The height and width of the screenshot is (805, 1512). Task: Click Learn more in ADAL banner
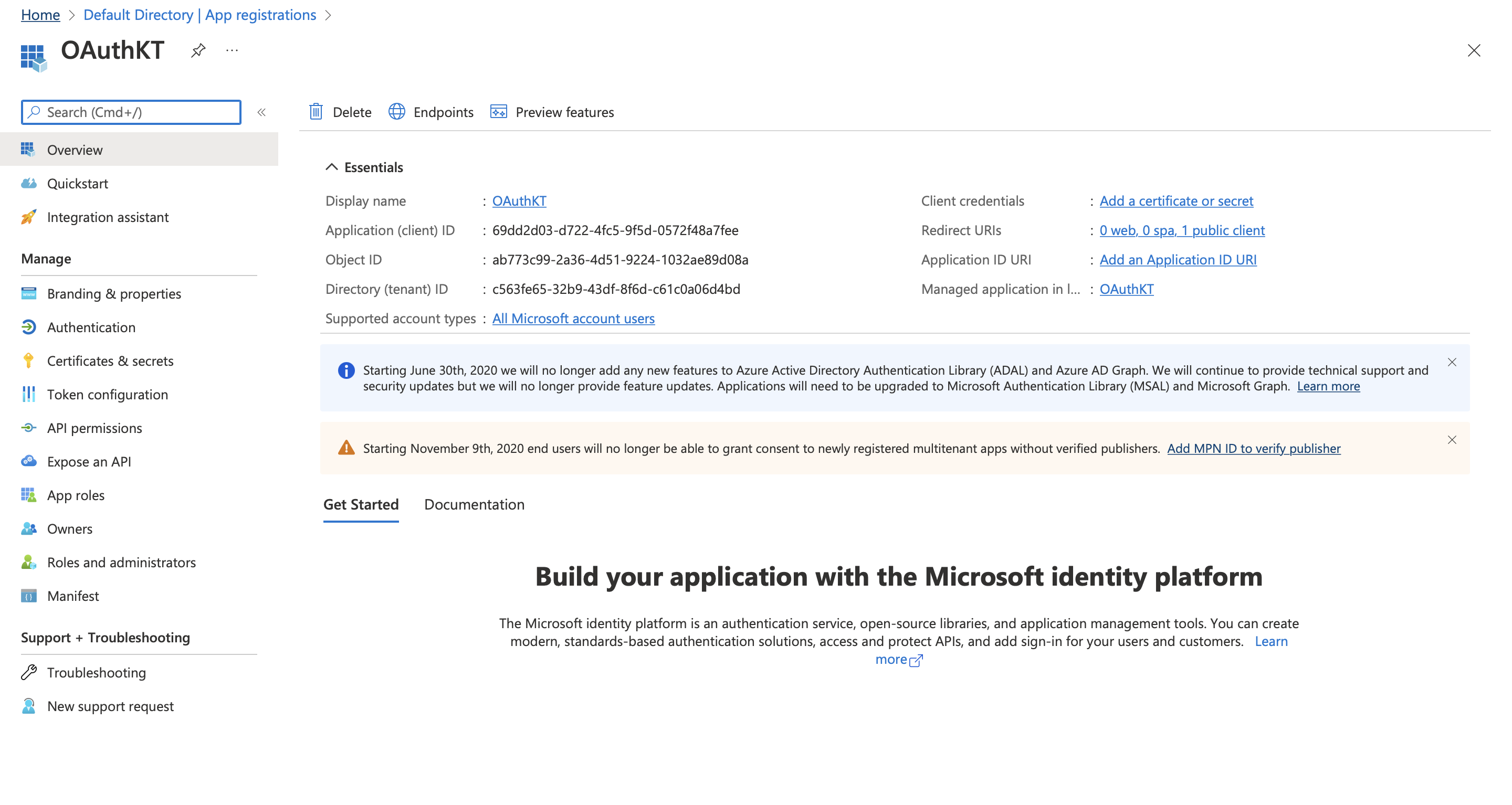(1328, 386)
